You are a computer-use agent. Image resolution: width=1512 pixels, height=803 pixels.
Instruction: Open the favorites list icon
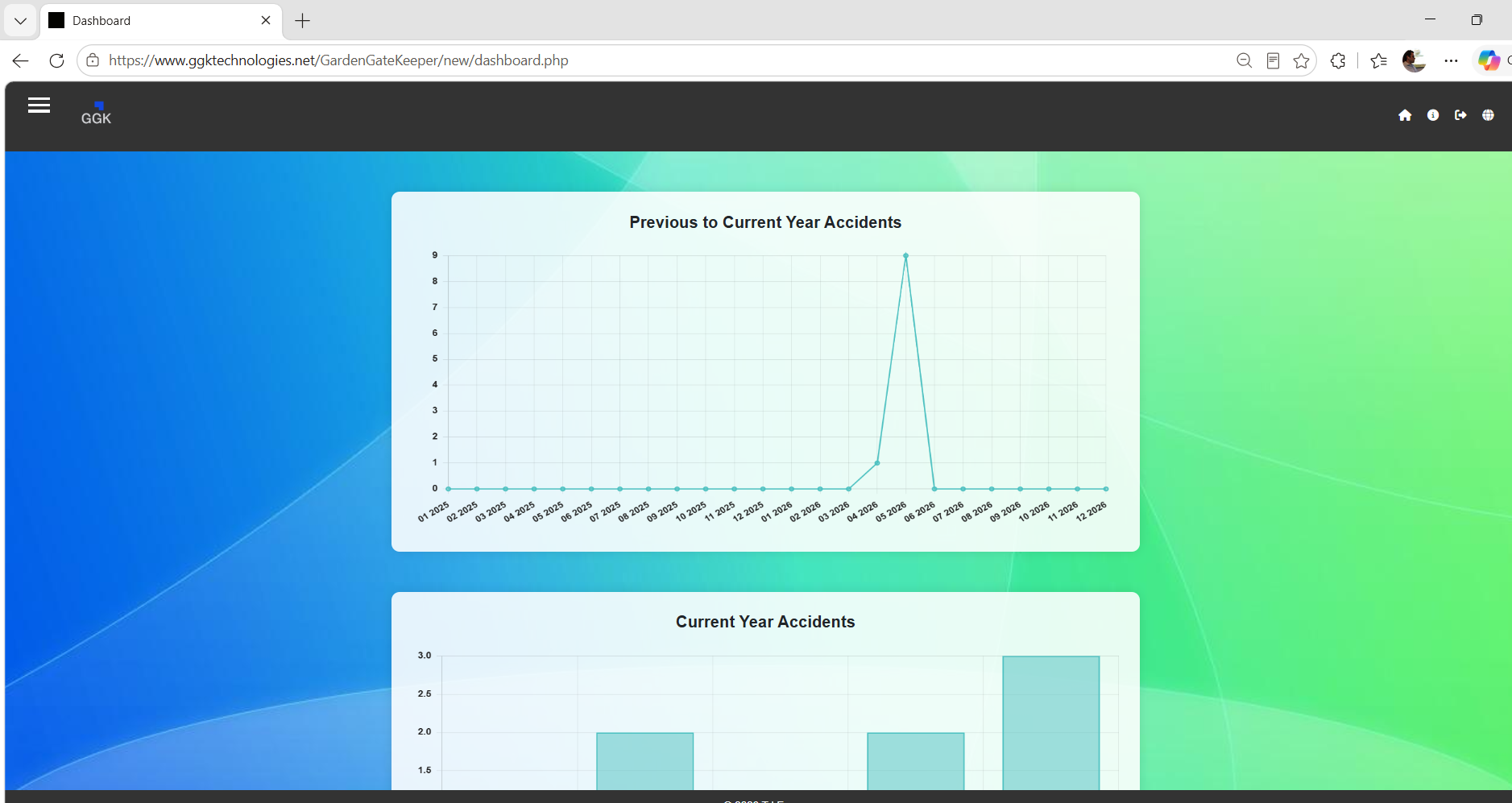[x=1378, y=60]
